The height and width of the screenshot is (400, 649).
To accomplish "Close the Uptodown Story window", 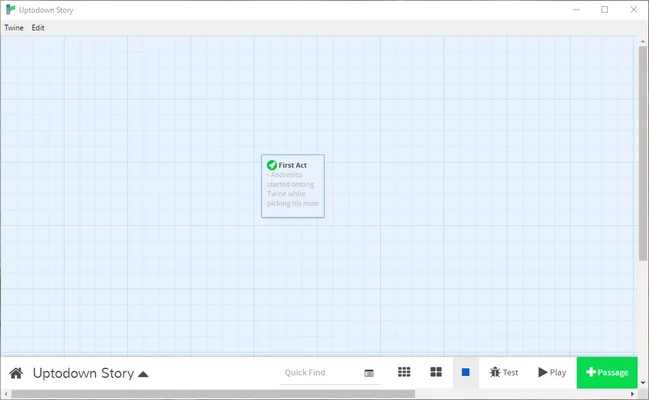I will 634,10.
